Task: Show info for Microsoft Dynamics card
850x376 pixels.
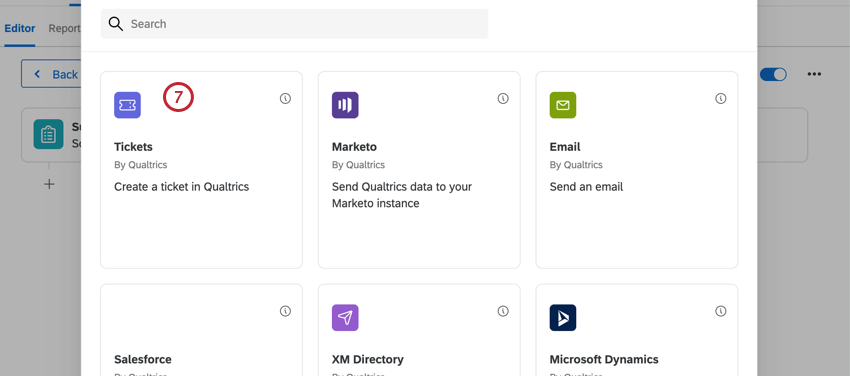Action: pos(720,311)
